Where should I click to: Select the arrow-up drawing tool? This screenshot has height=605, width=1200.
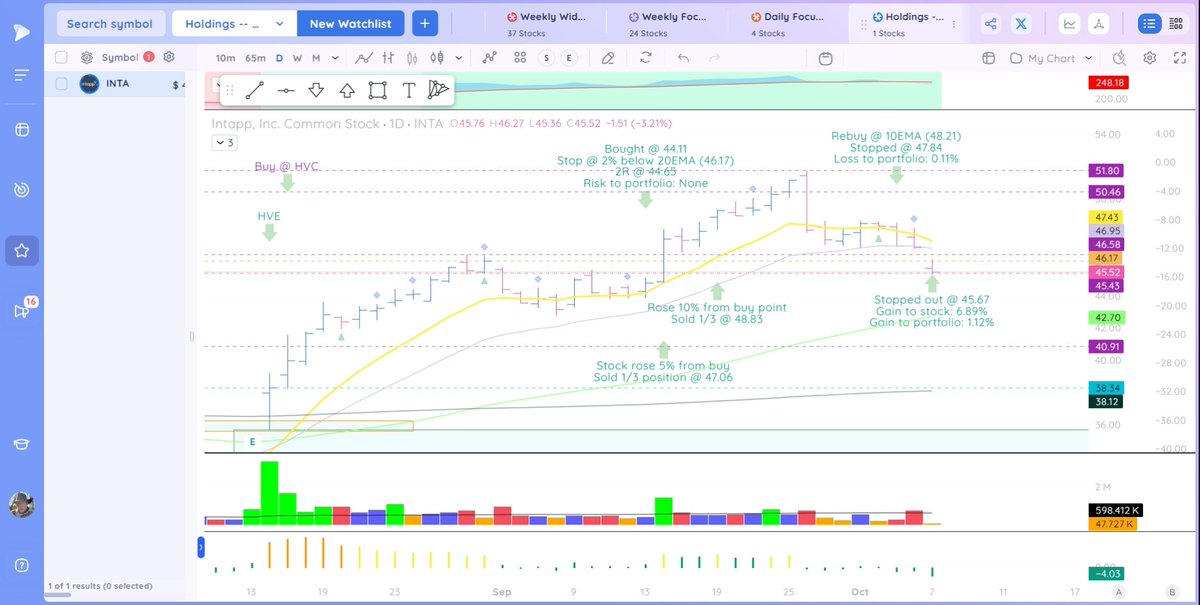[x=346, y=89]
